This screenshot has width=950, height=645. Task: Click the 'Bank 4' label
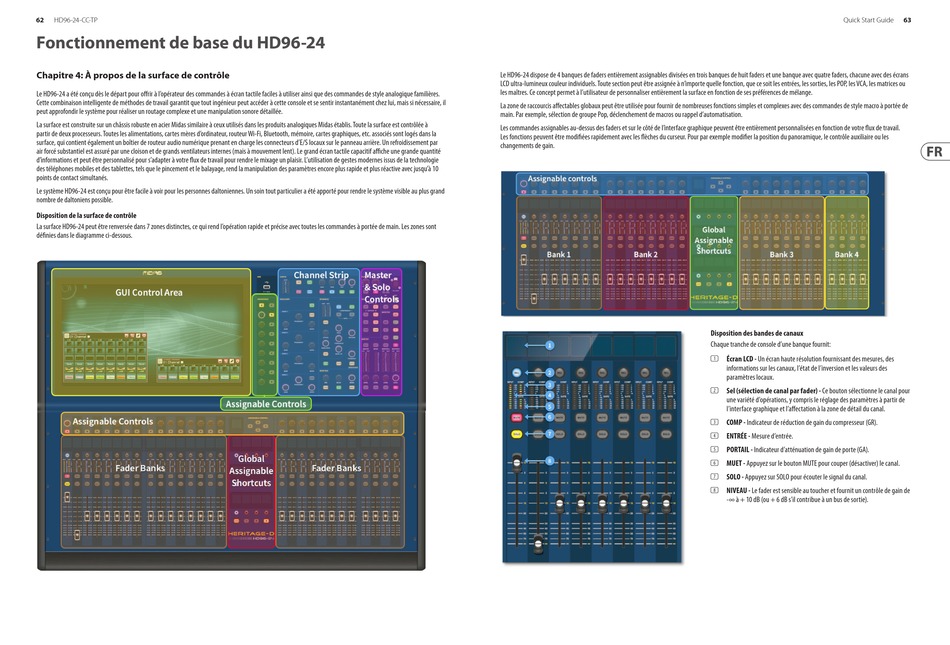846,254
